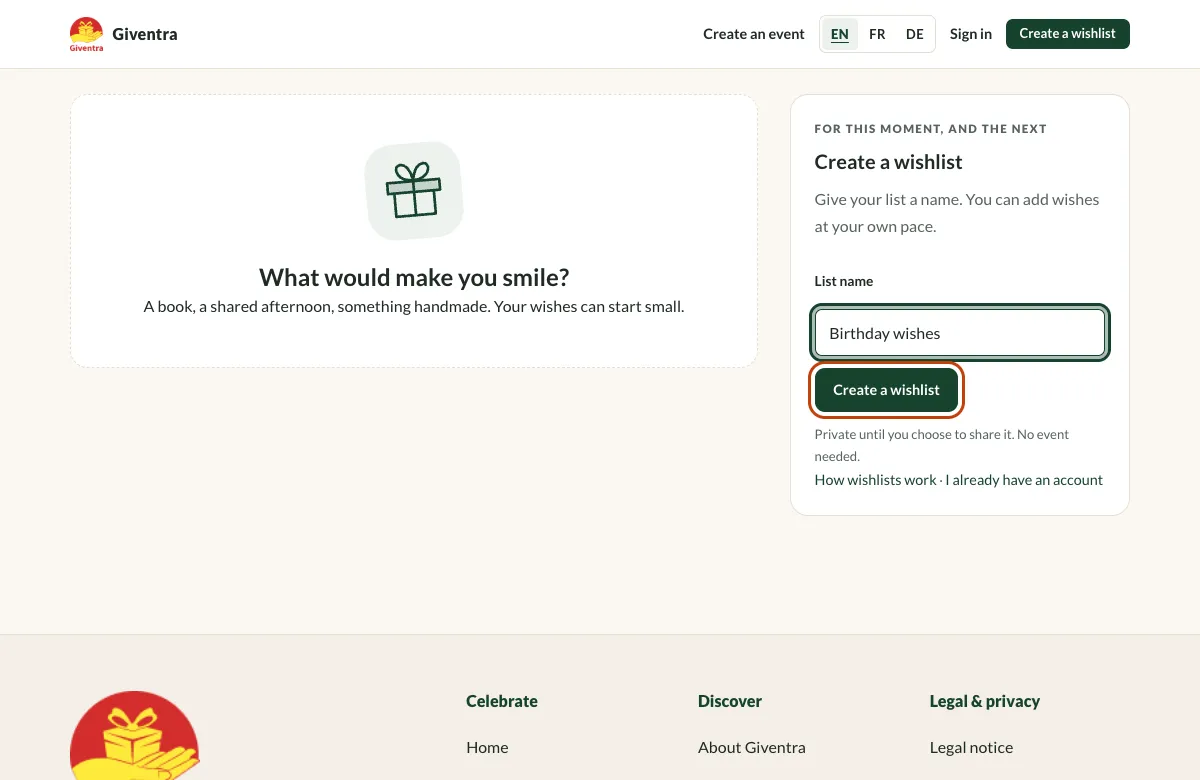This screenshot has height=780, width=1200.
Task: Click the Giventra brand name in the header
Action: click(145, 34)
